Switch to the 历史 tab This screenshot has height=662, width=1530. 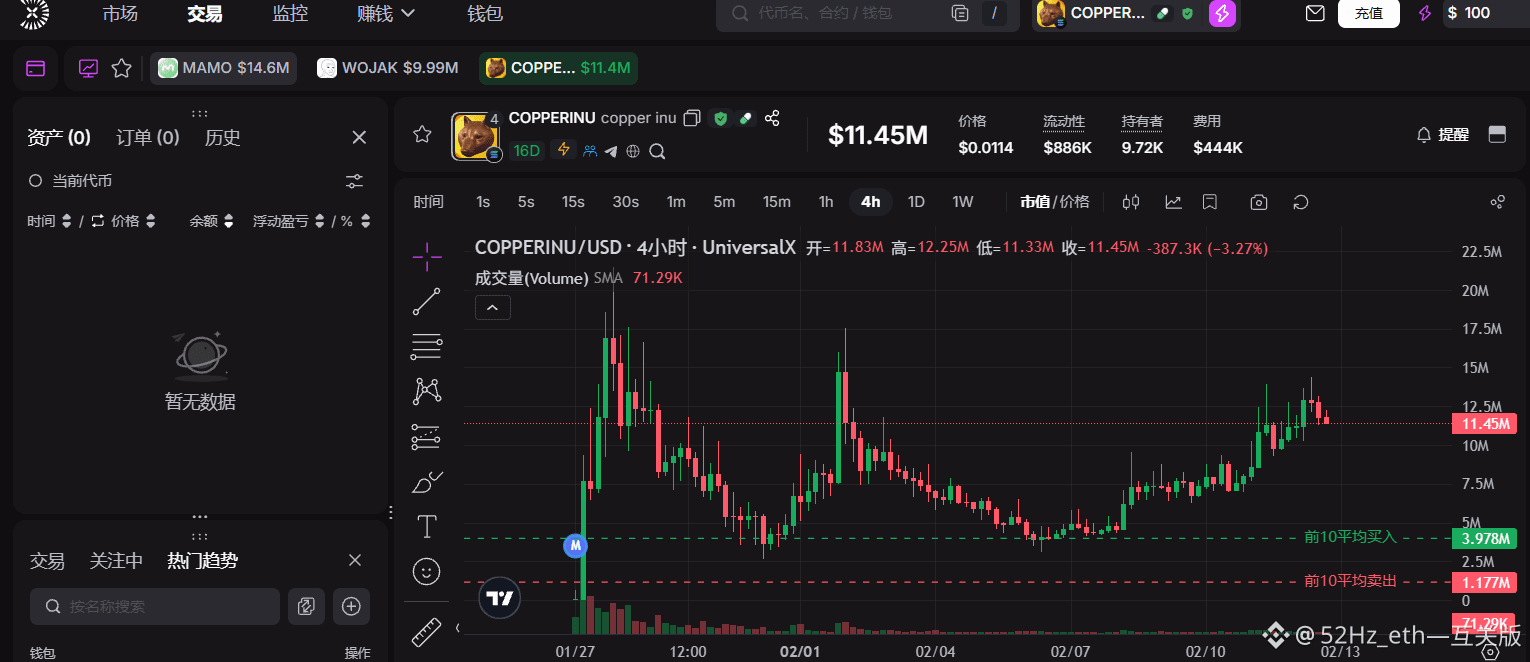click(223, 138)
